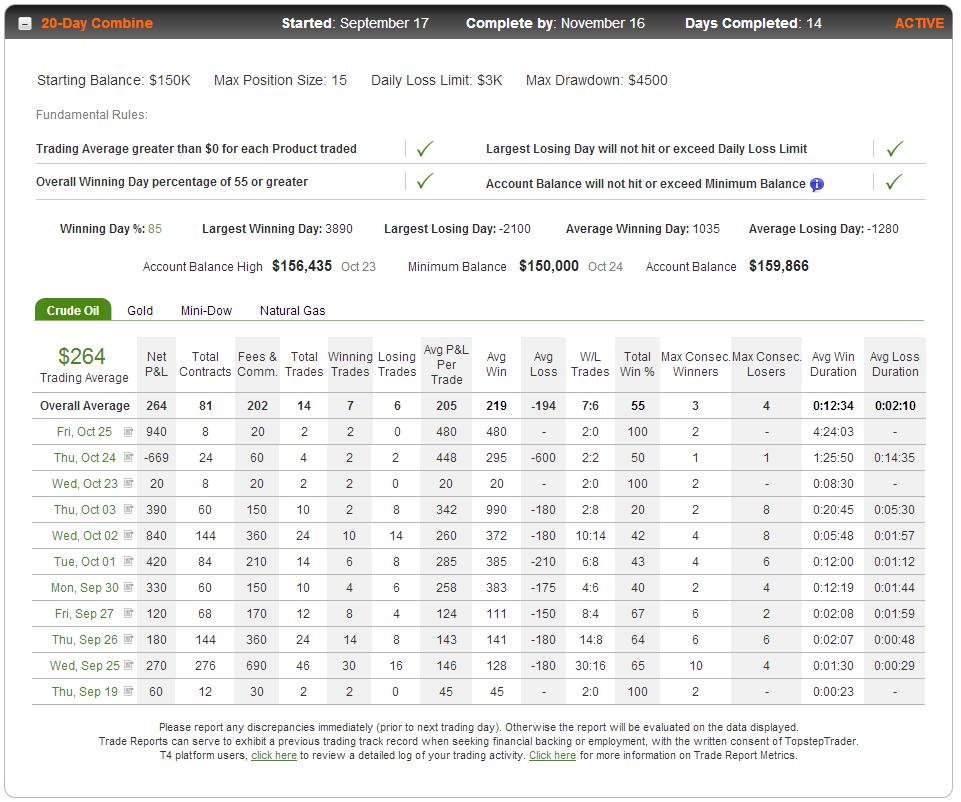The image size is (961, 802).
Task: Click the Overall Average row label
Action: click(85, 406)
